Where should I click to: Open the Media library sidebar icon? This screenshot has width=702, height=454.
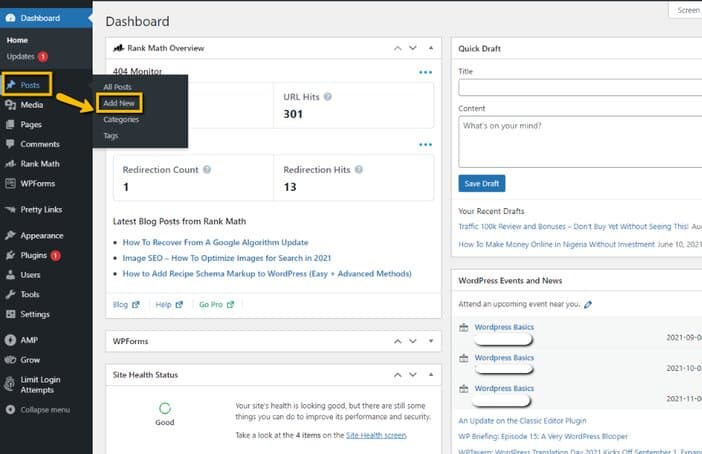[x=10, y=105]
